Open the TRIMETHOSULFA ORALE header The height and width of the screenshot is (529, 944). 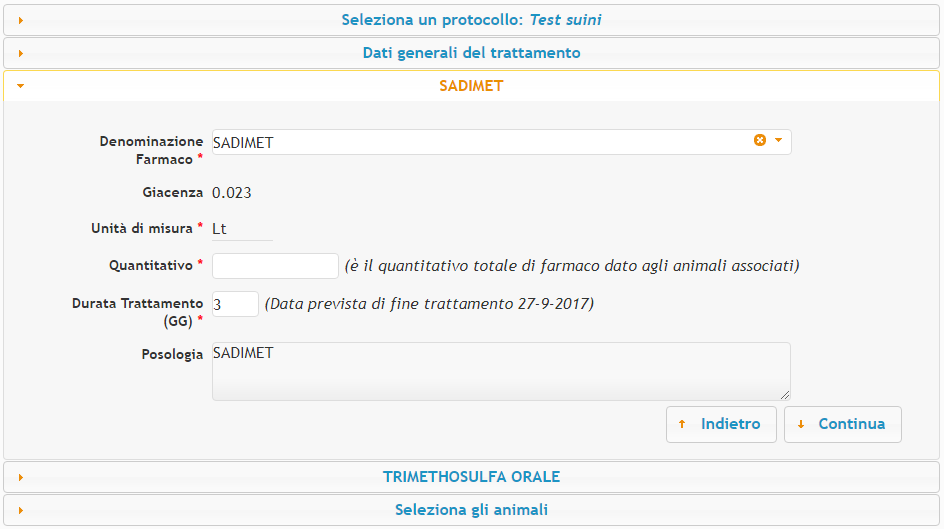471,477
